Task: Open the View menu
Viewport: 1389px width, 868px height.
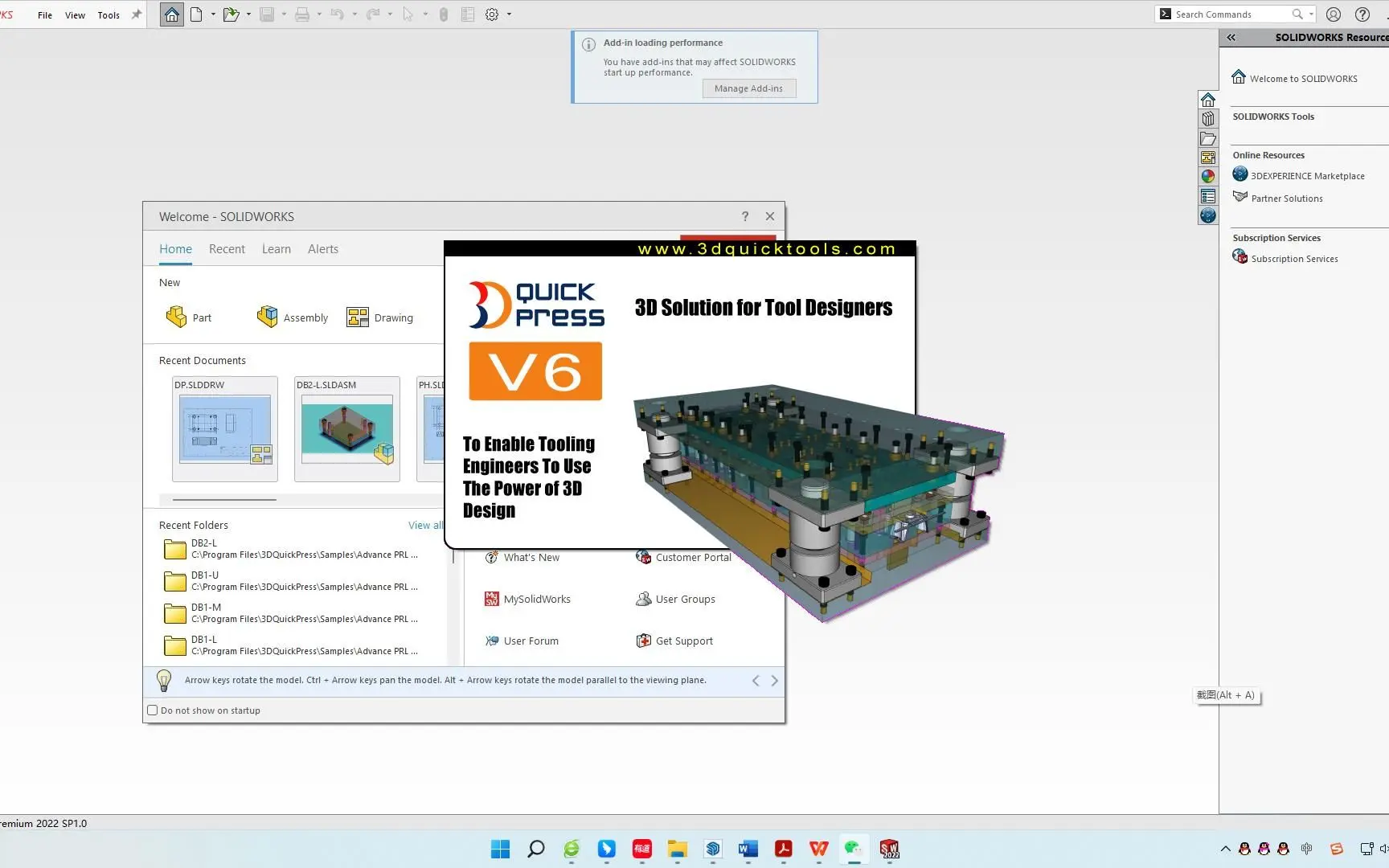Action: [75, 15]
